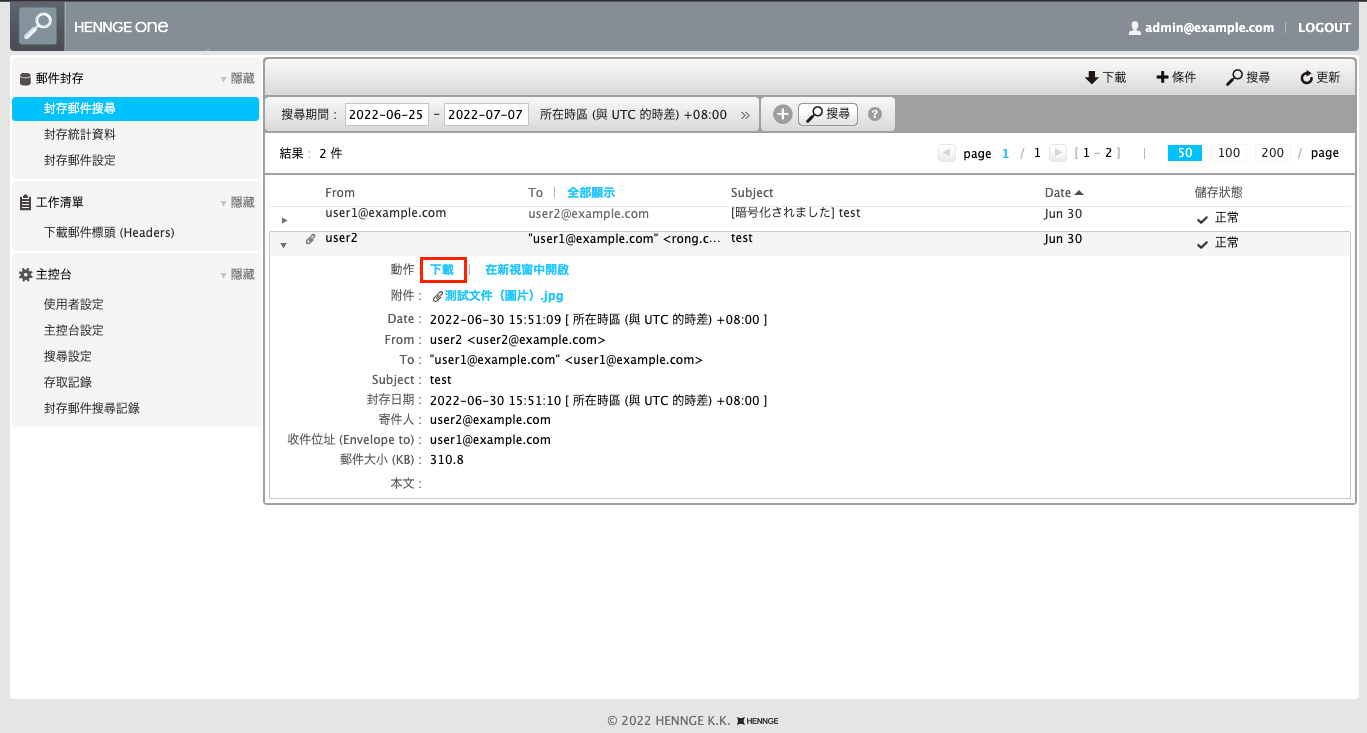Screen dimensions: 1367x733
Task: Select 50 results per page
Action: [1185, 153]
